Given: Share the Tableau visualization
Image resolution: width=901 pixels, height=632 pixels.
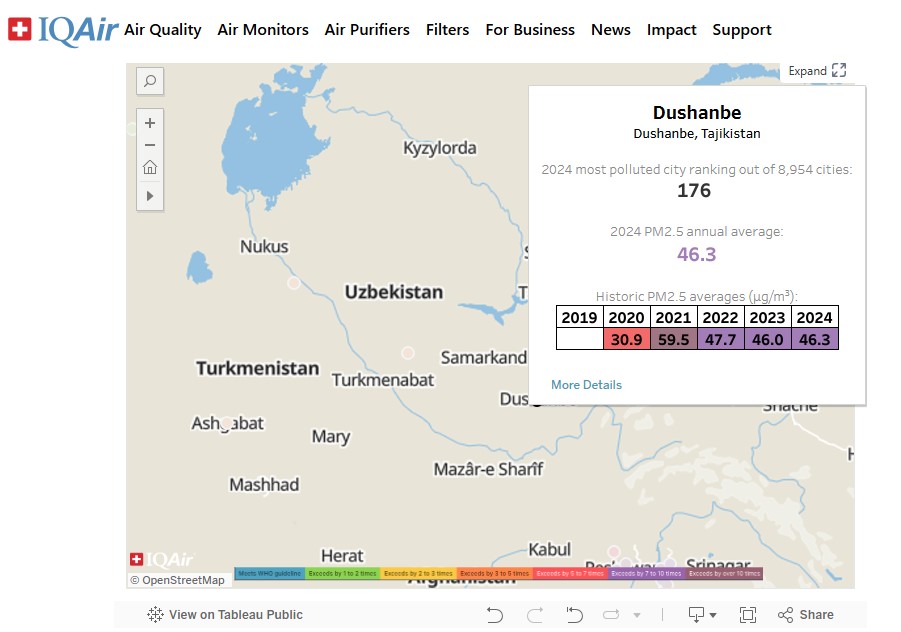Looking at the screenshot, I should coord(806,615).
